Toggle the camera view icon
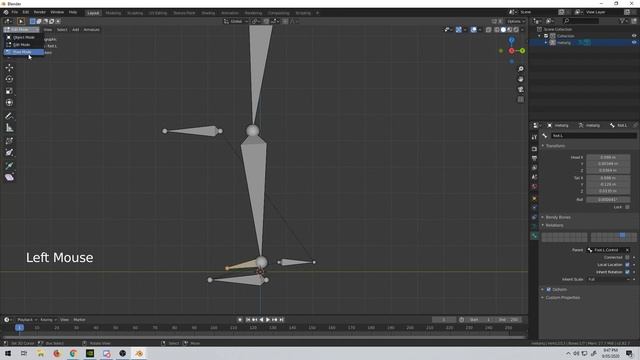Viewport: 640px width, 360px height. [520, 89]
